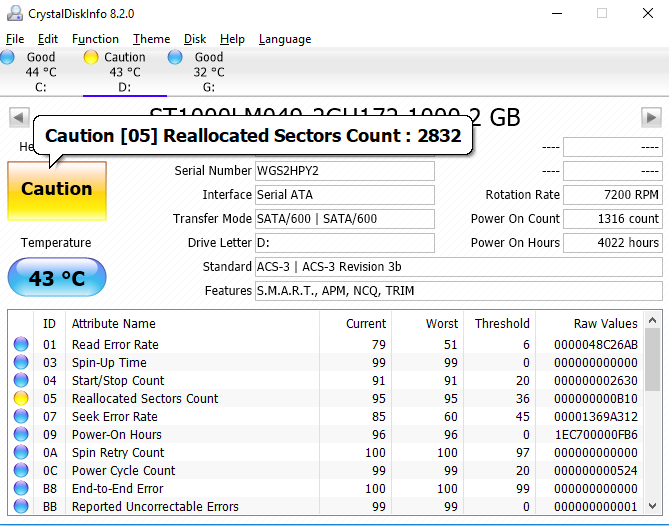
Task: Click the Drive Letter field D:
Action: pyautogui.click(x=345, y=243)
